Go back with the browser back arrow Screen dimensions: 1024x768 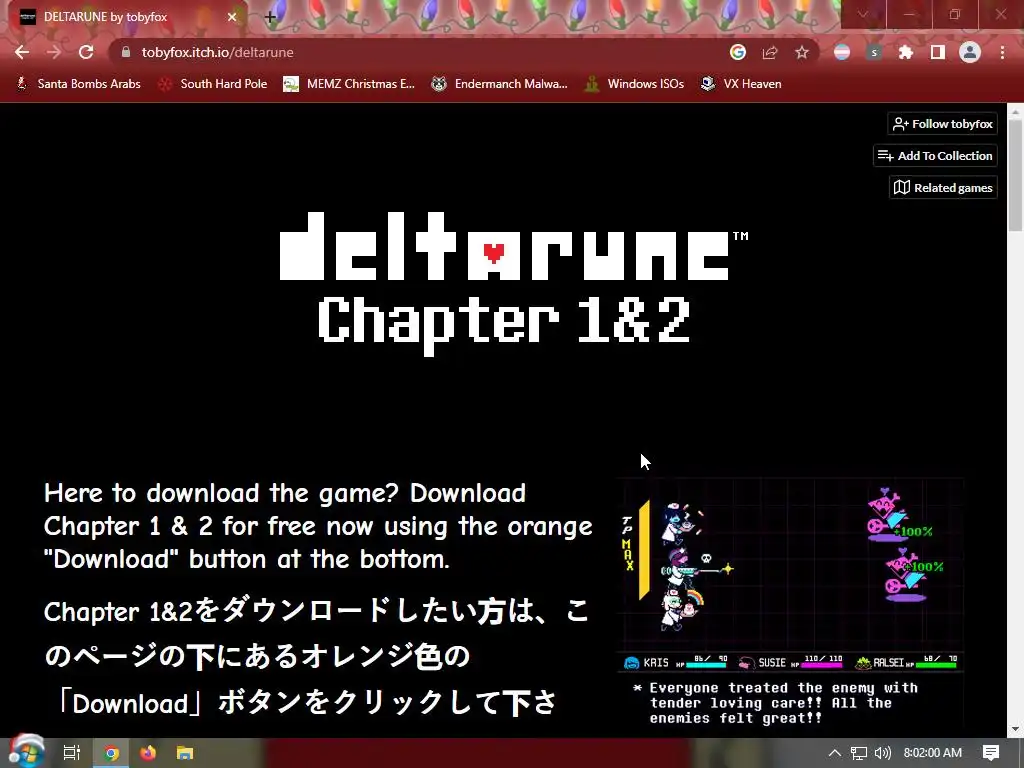click(22, 52)
